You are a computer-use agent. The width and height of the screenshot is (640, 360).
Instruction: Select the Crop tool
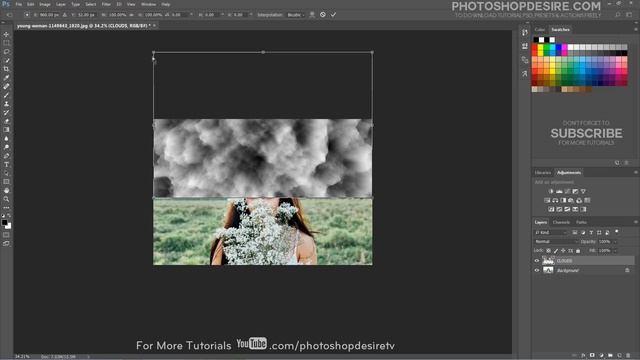[6, 69]
